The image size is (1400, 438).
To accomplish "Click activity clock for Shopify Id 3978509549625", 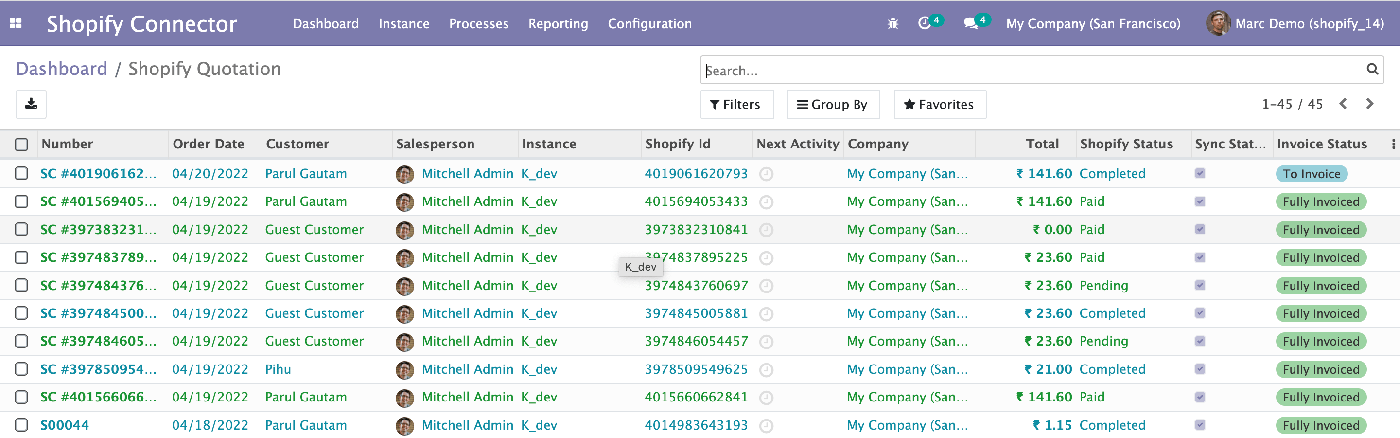I will (x=766, y=370).
